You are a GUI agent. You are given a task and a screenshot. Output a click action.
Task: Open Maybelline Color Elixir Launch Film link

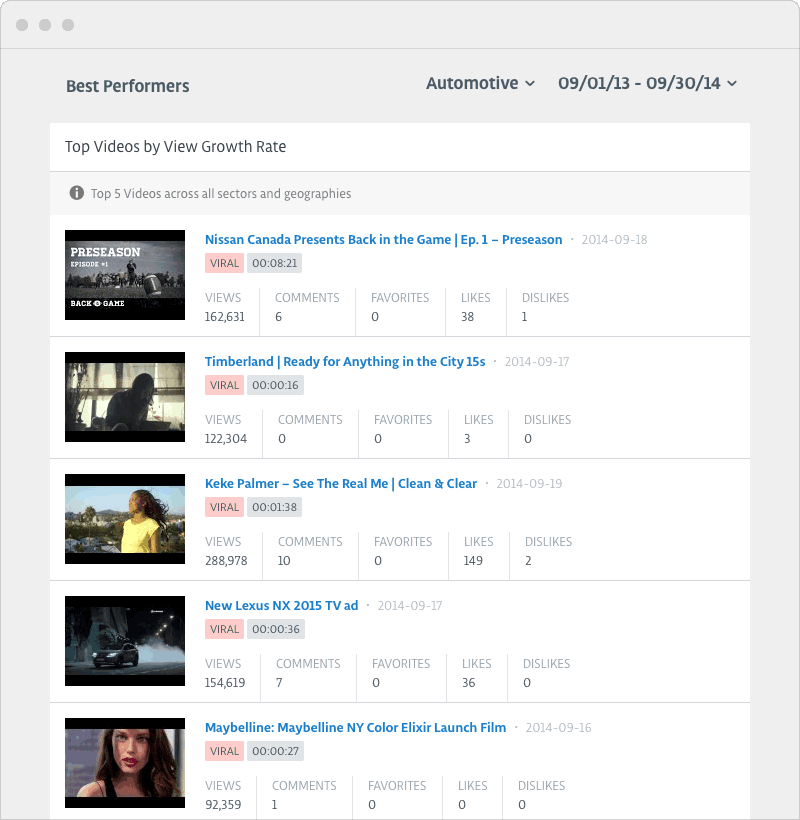355,728
